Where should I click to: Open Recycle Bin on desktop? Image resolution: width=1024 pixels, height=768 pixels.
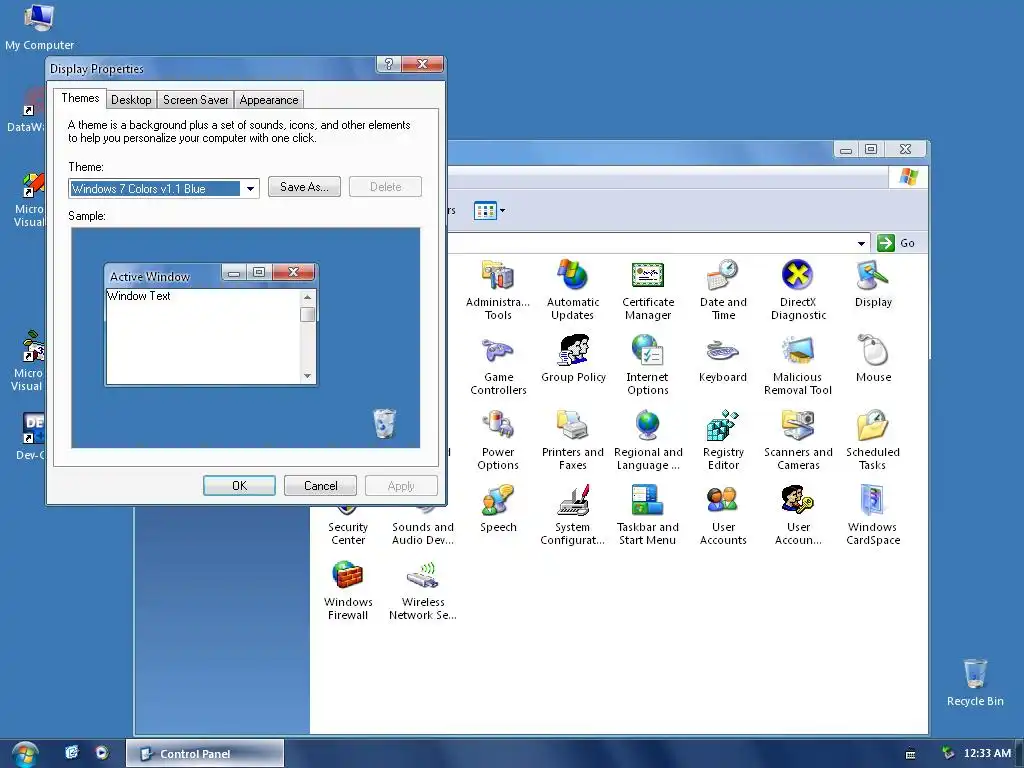coord(975,683)
